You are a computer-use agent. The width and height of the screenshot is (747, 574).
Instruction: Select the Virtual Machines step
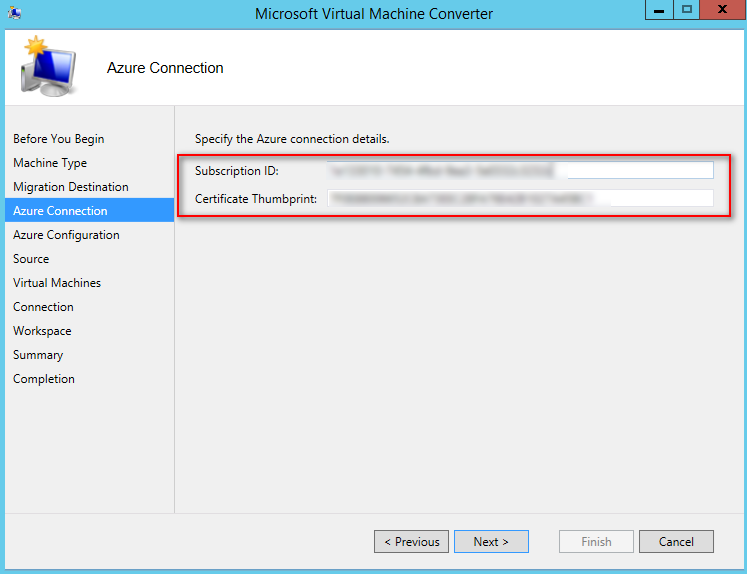point(57,283)
